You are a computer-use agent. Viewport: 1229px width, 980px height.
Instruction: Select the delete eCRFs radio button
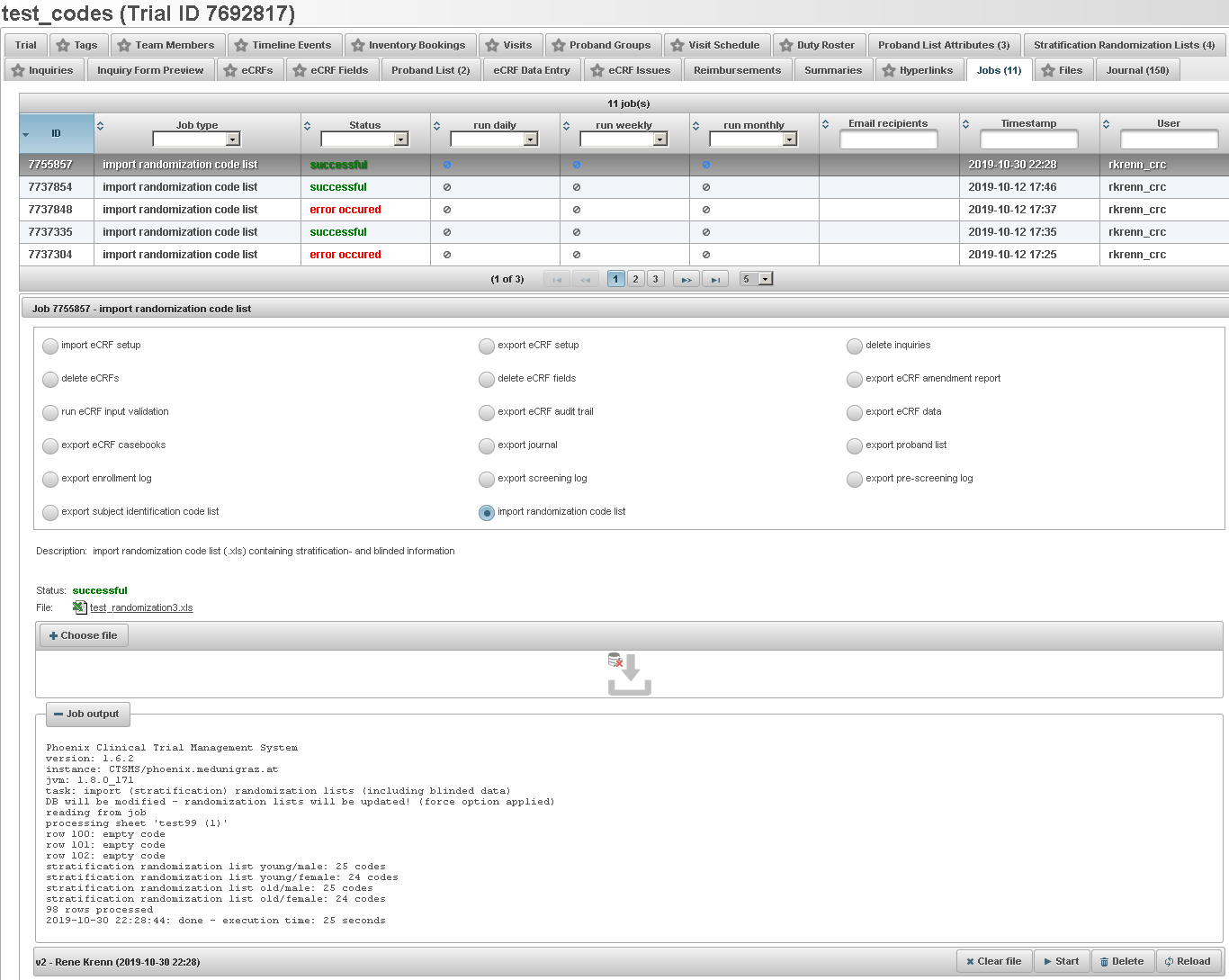(49, 379)
